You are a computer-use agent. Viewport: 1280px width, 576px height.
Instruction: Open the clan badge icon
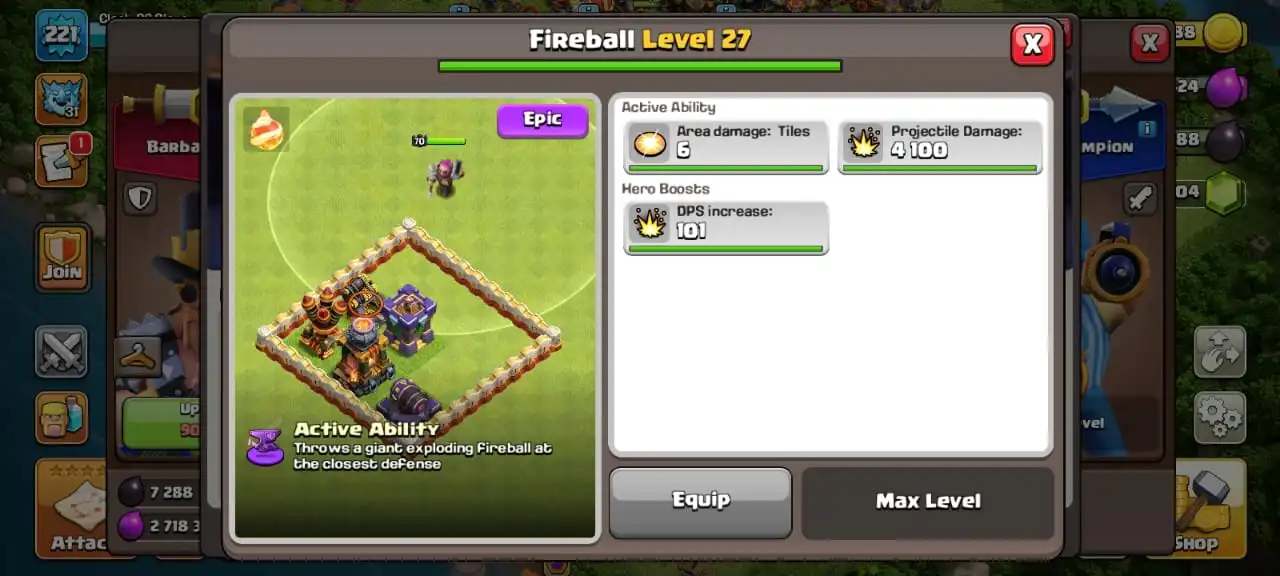(61, 99)
